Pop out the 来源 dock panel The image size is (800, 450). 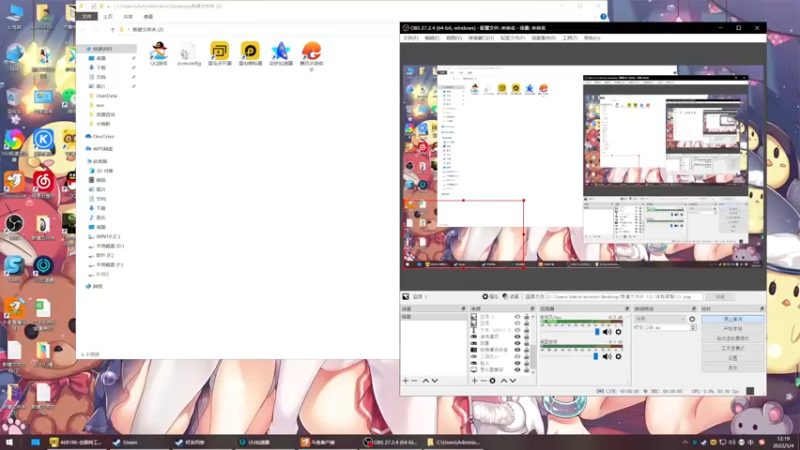tap(532, 309)
